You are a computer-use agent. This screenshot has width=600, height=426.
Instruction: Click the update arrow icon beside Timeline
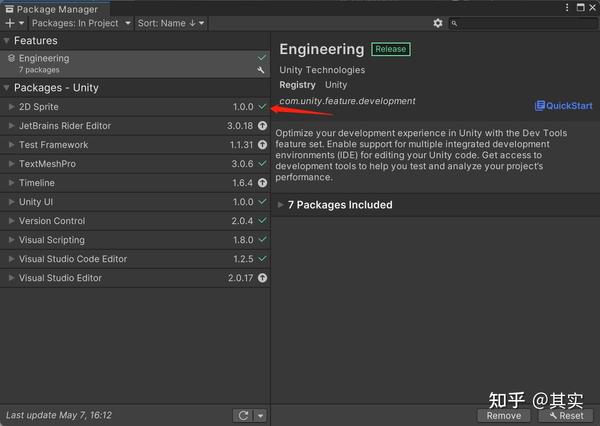pyautogui.click(x=262, y=183)
